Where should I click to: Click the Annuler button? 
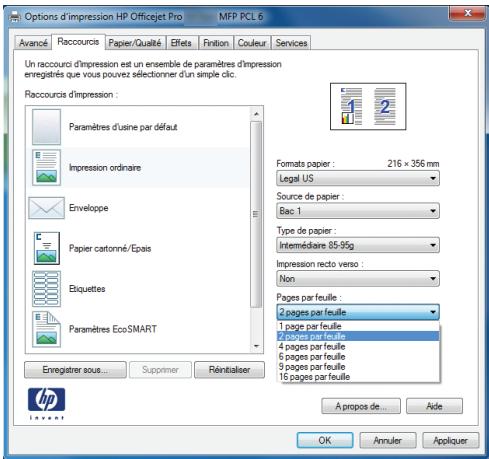(388, 440)
